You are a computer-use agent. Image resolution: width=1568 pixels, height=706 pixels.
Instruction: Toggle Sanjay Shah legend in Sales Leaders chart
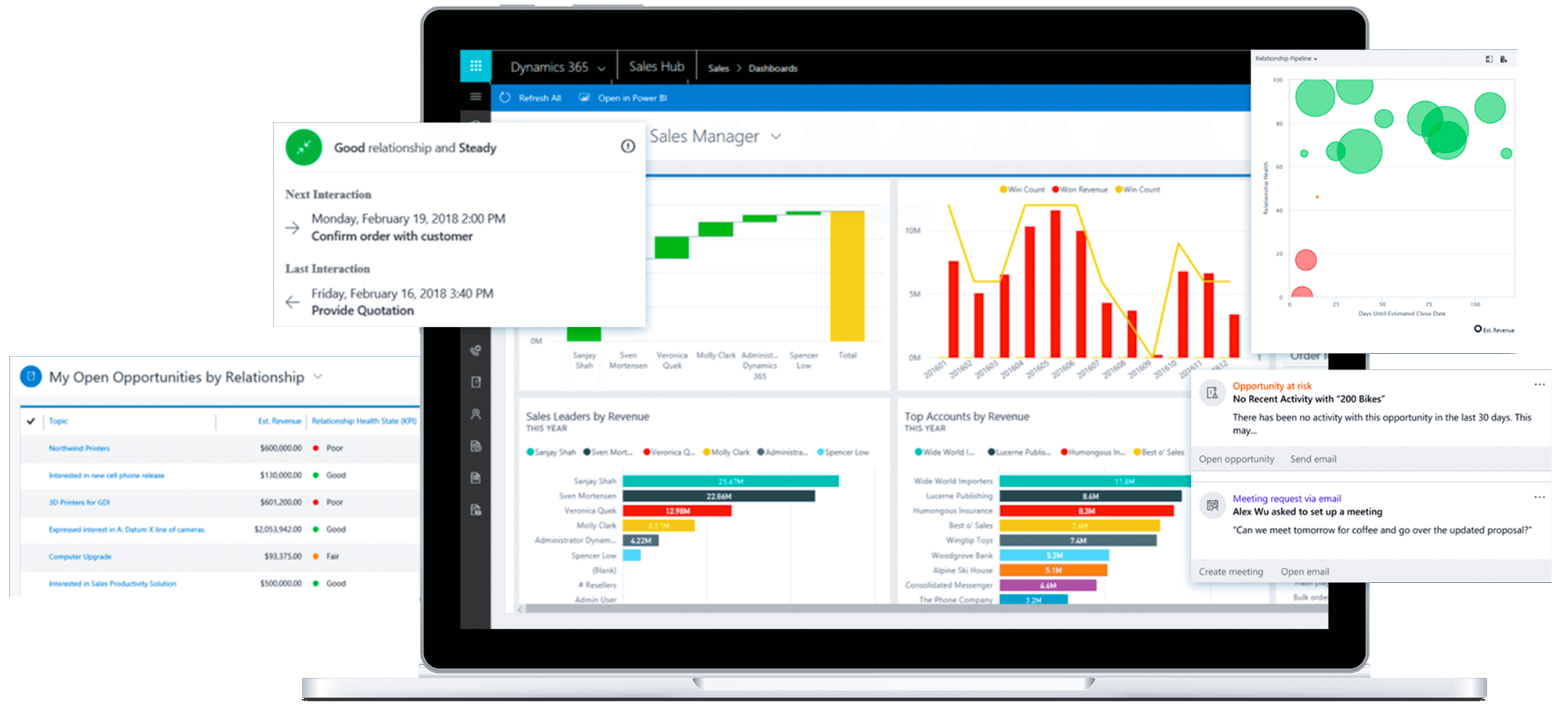[x=551, y=452]
